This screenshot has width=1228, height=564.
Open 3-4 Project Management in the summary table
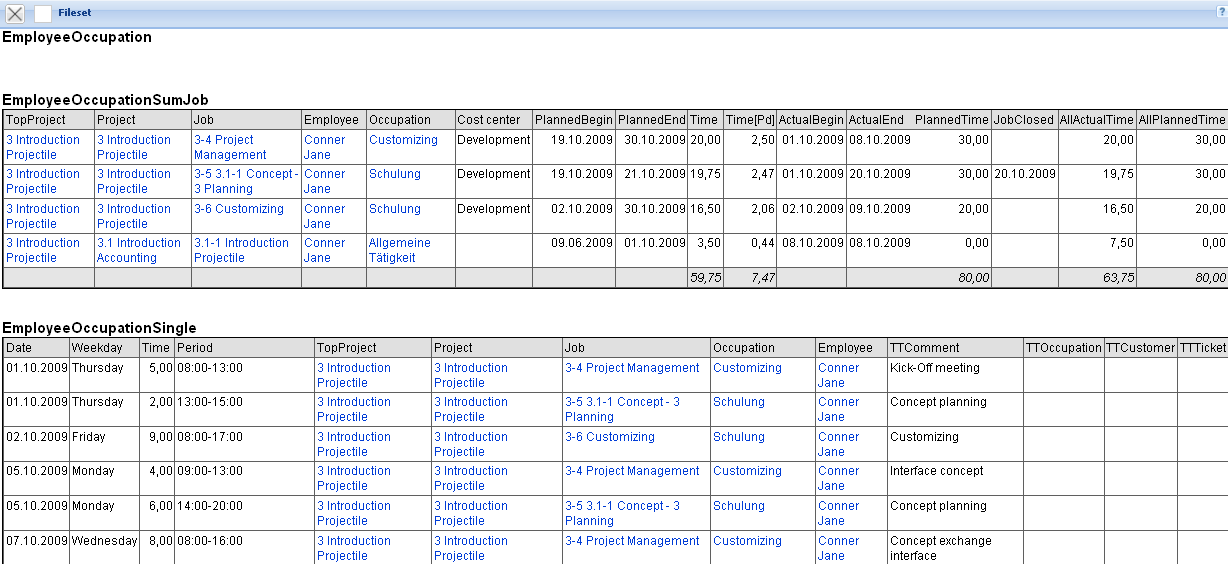230,147
